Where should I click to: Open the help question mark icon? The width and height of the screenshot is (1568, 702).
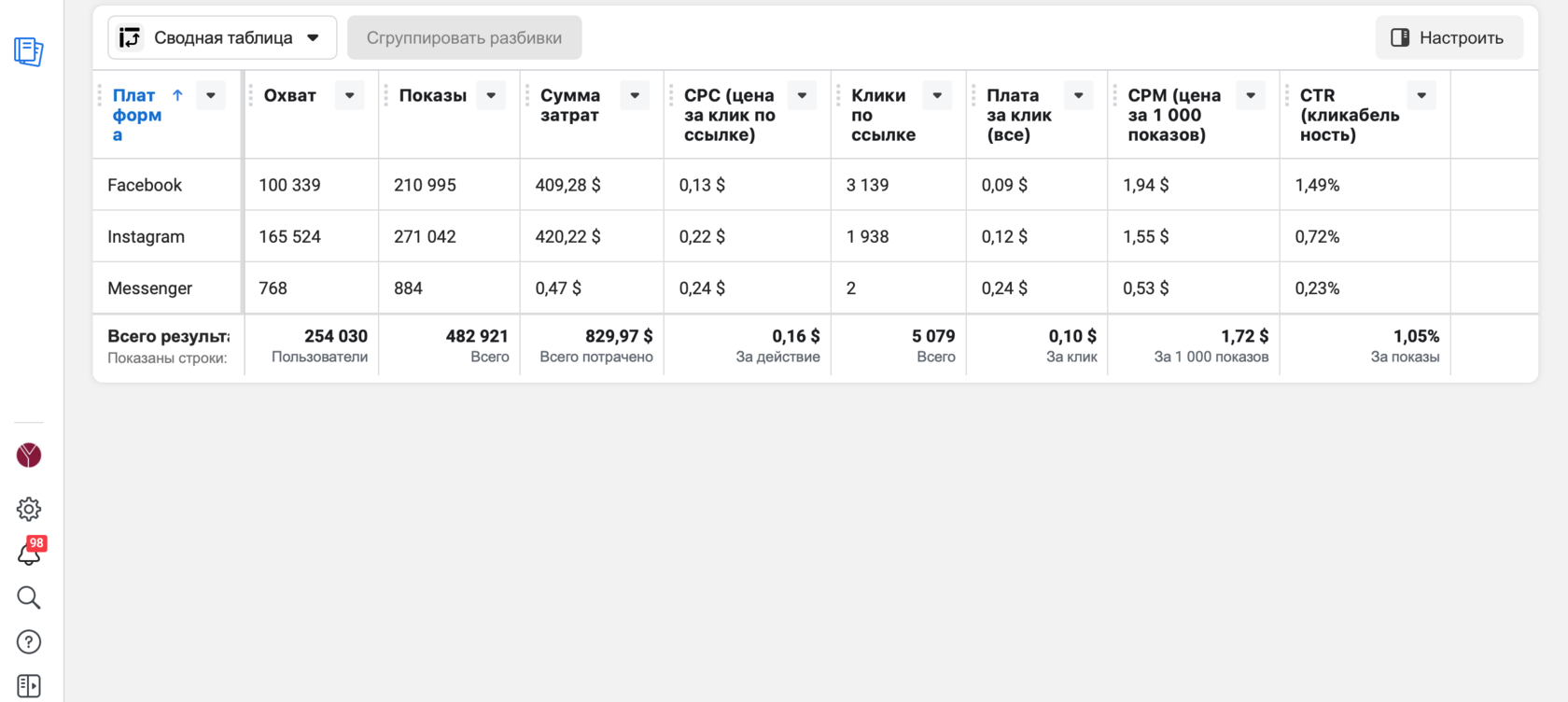(29, 642)
